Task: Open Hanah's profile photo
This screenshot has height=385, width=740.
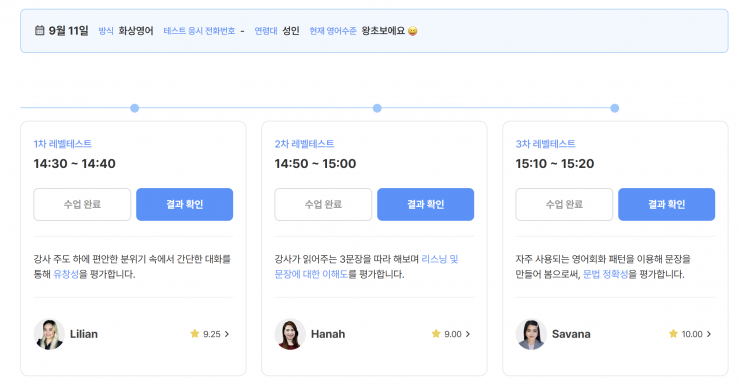Action: (290, 334)
